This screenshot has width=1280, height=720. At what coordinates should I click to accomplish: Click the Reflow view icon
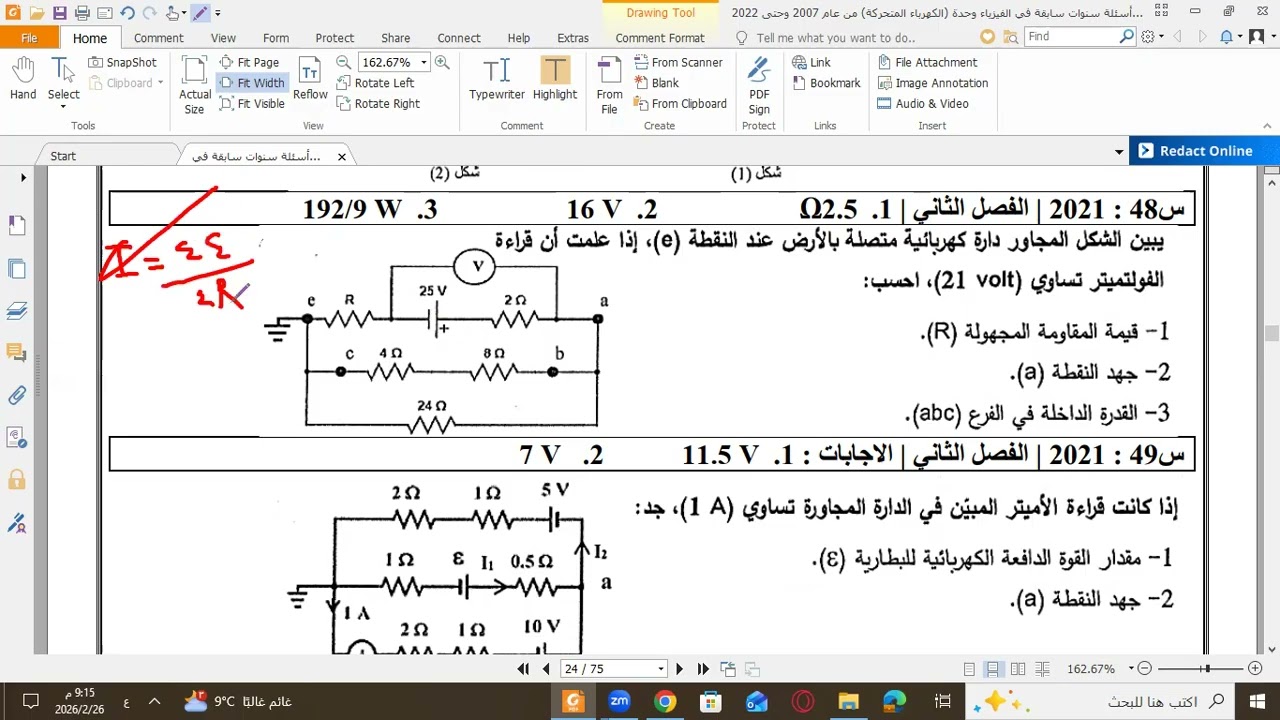[310, 79]
